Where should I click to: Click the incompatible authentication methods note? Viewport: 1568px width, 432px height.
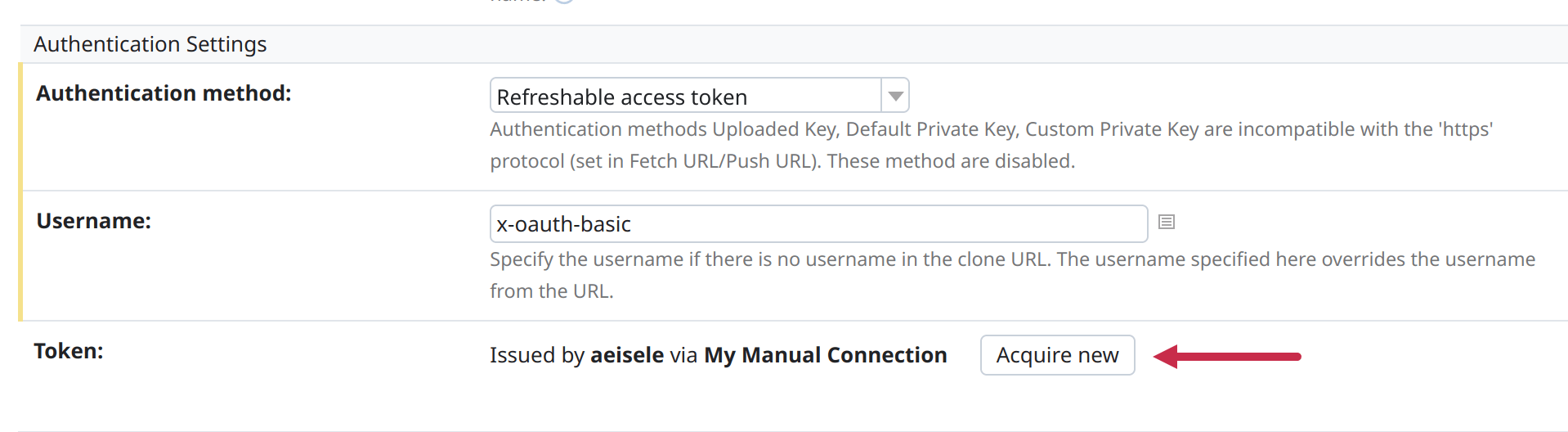(991, 145)
